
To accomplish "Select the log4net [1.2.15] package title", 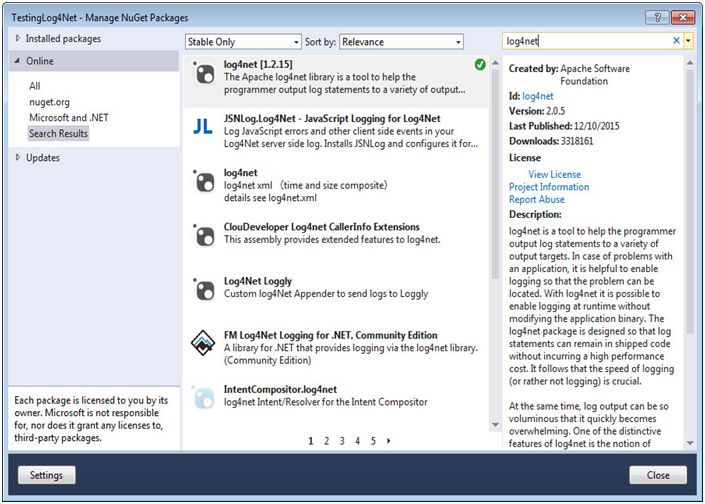I will tap(258, 64).
